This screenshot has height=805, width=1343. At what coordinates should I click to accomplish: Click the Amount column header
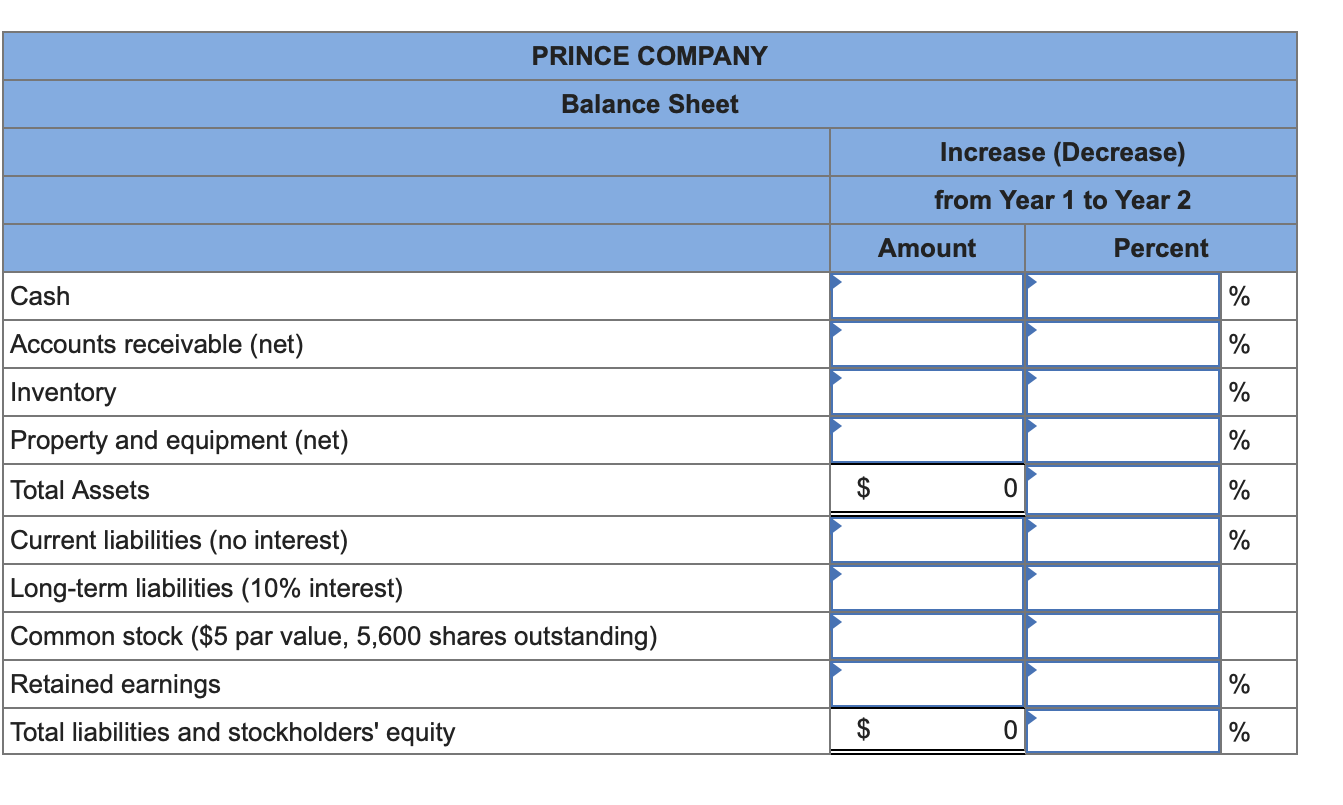(x=926, y=248)
